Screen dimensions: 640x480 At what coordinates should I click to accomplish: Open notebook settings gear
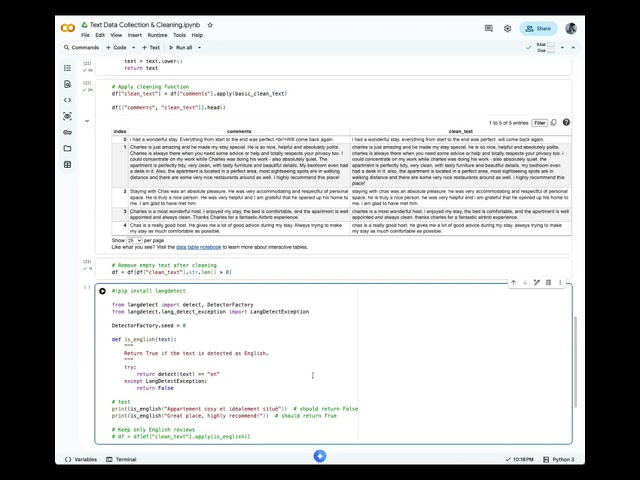(507, 28)
